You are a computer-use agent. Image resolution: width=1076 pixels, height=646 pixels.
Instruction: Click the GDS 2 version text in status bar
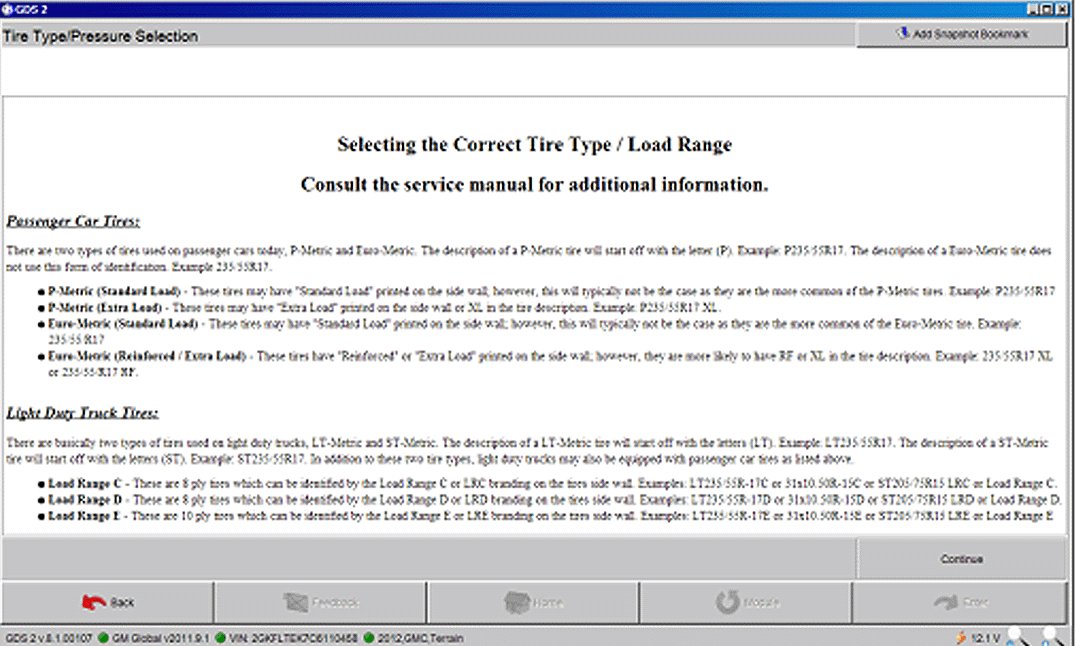(49, 637)
